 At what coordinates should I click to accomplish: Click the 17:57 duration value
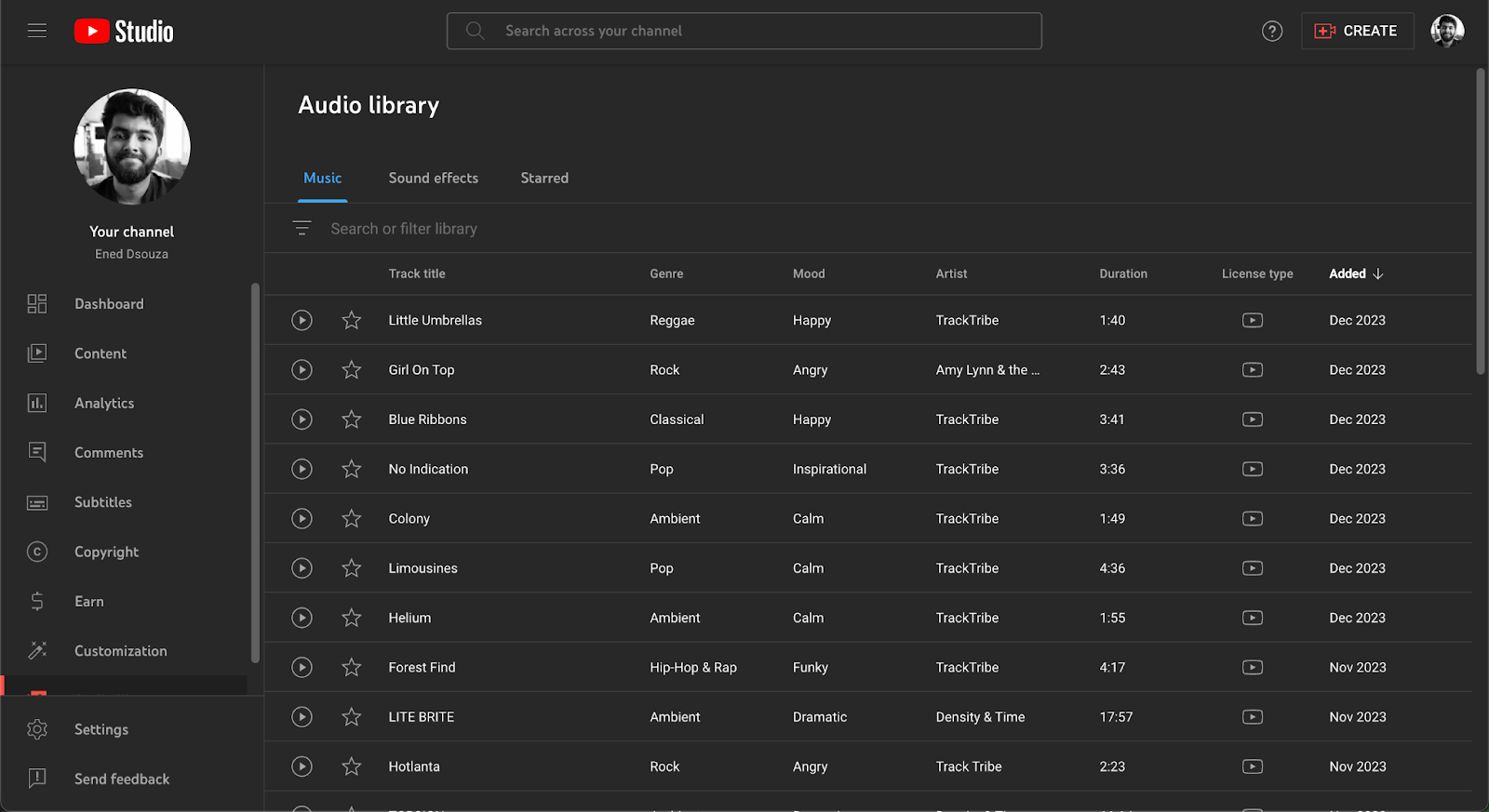point(1116,717)
